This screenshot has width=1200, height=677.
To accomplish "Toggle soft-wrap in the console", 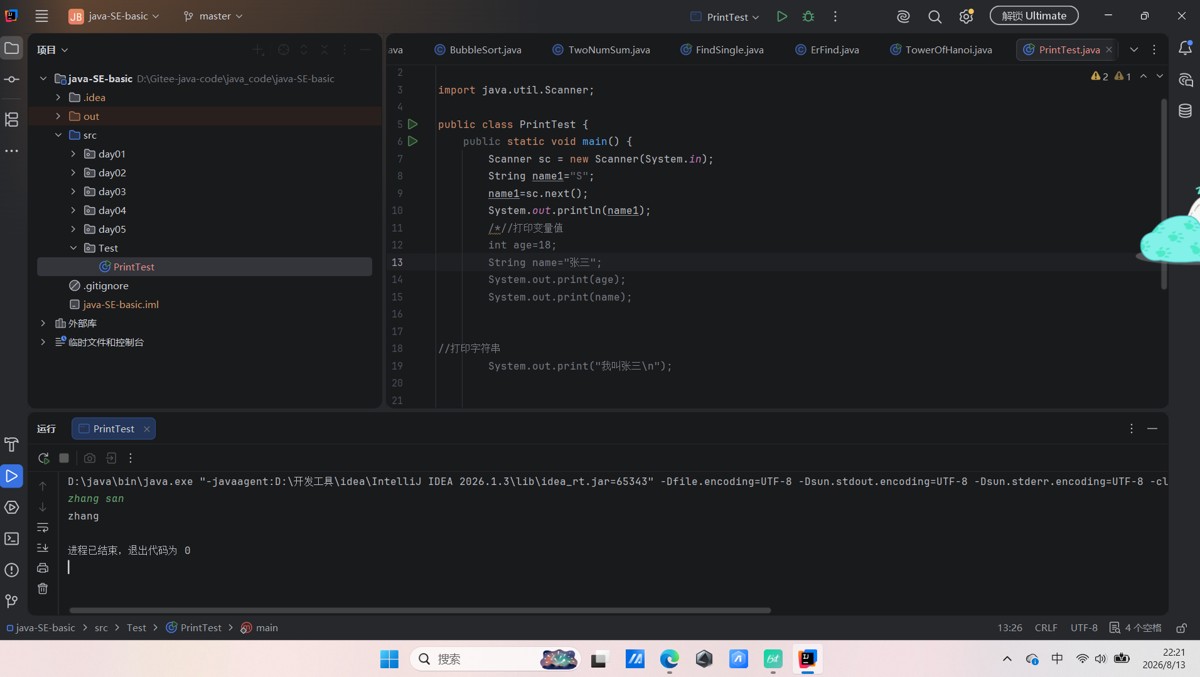I will point(43,527).
